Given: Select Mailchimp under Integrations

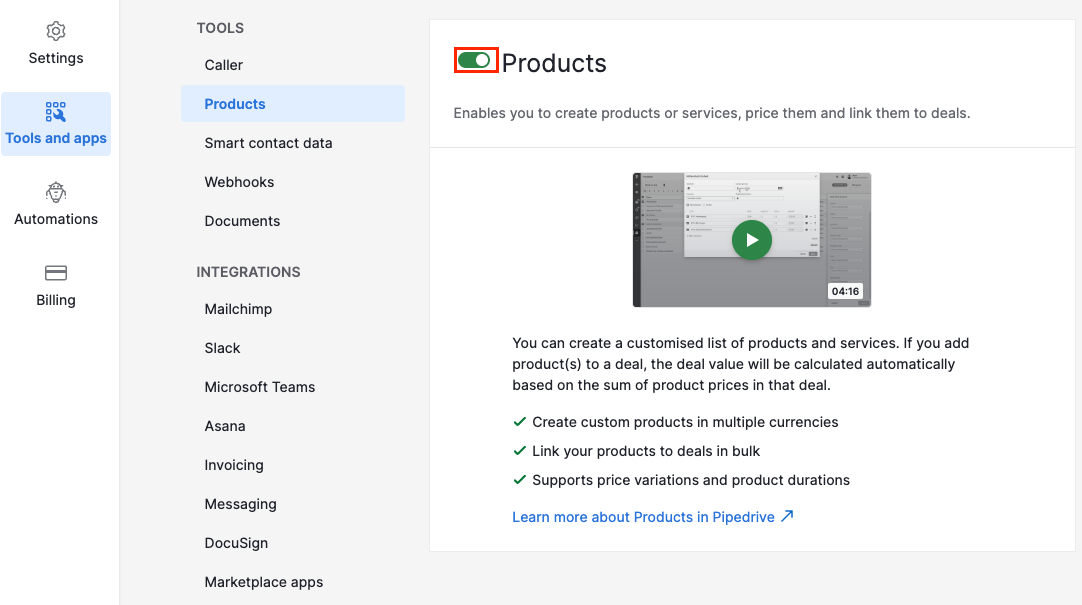Looking at the screenshot, I should tap(238, 309).
